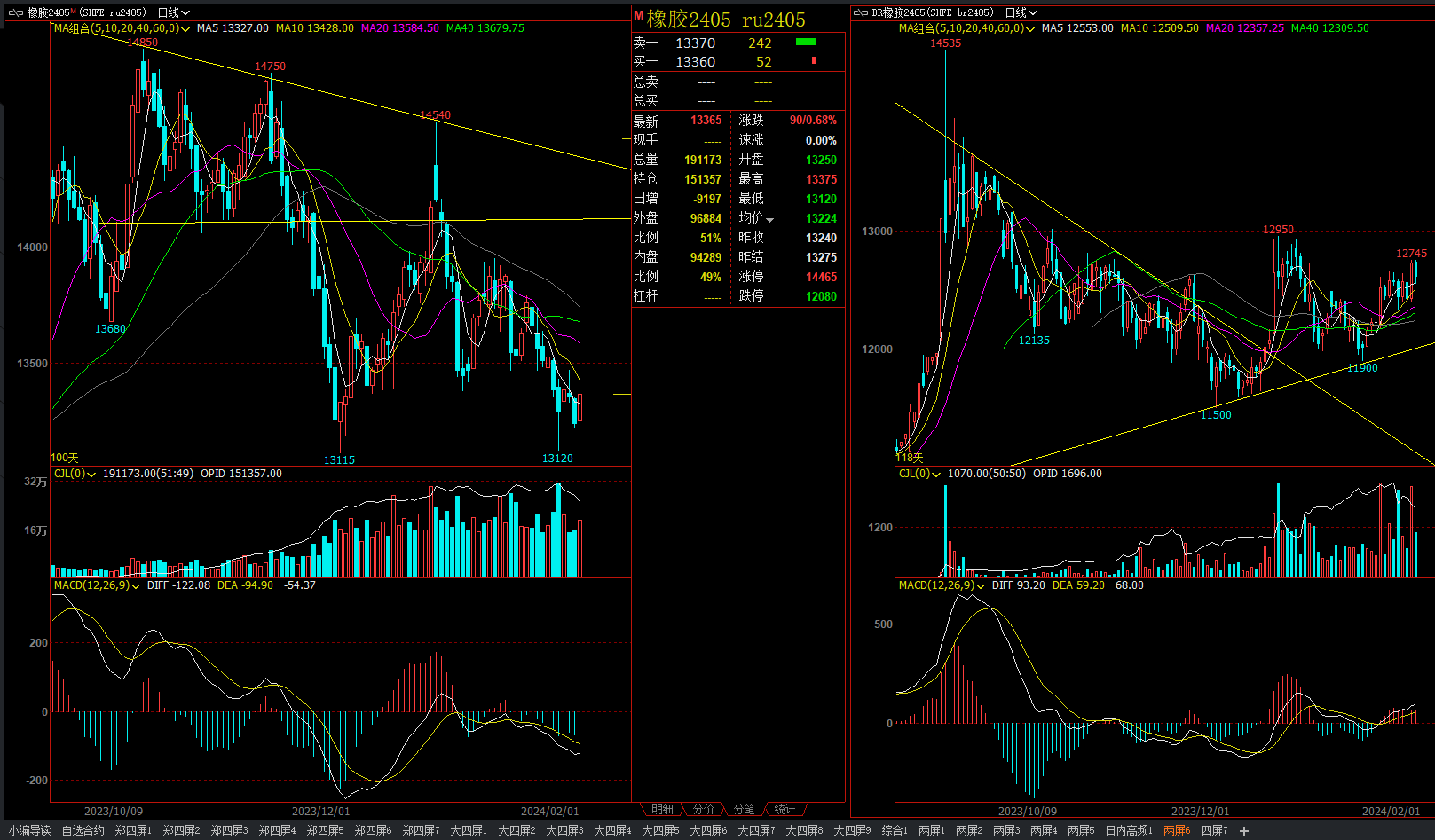1435x840 pixels.
Task: Expand right chart MACD(12,26,9) indicator dropdown
Action: (981, 586)
